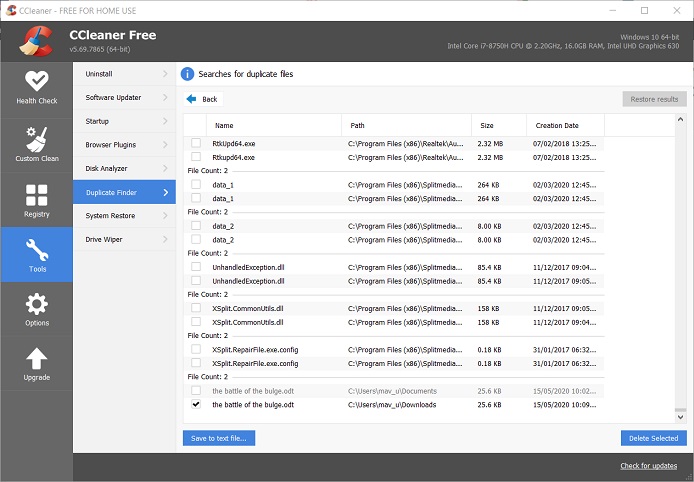The image size is (694, 482).
Task: Sort by the Path column header
Action: (x=406, y=125)
